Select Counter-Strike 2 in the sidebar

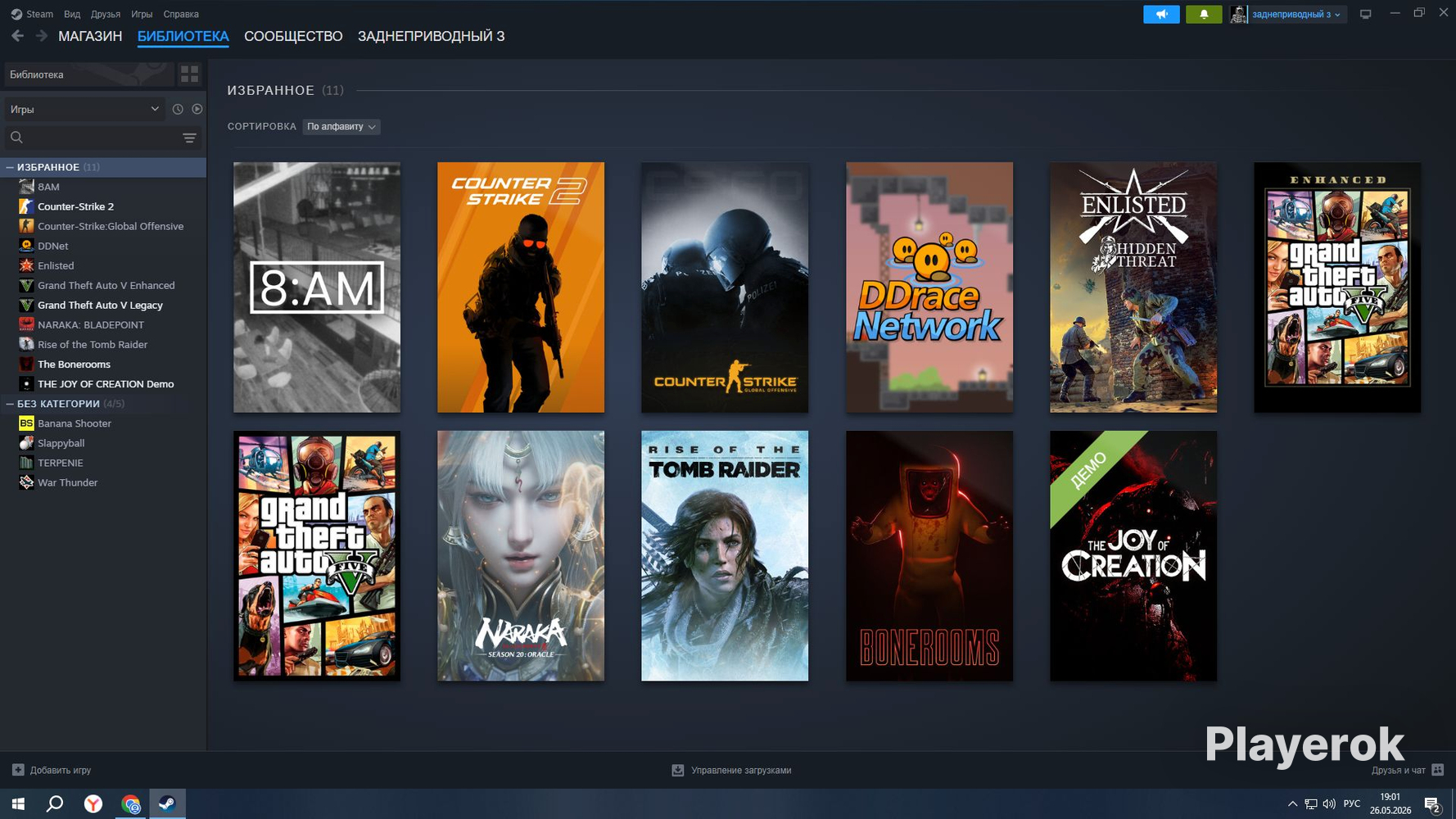(102, 206)
